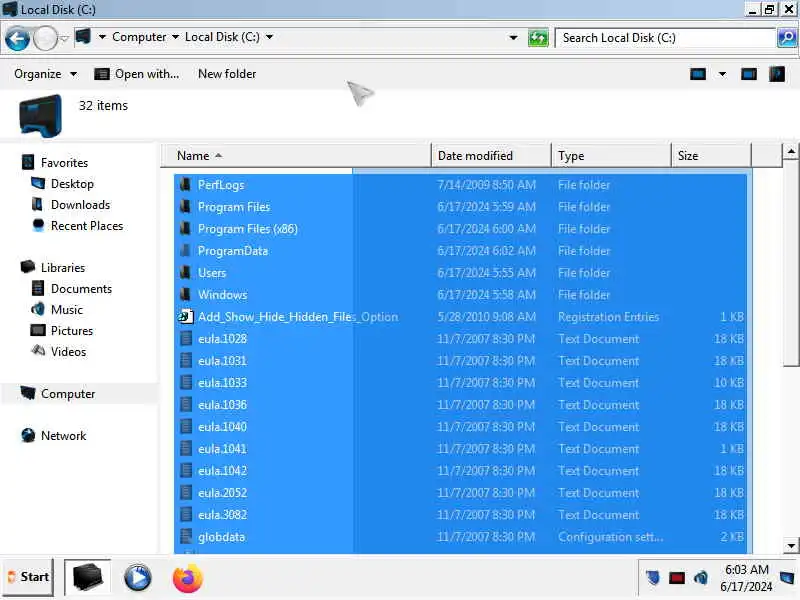Launch Windows Media Player from taskbar
The image size is (800, 600).
tap(137, 579)
